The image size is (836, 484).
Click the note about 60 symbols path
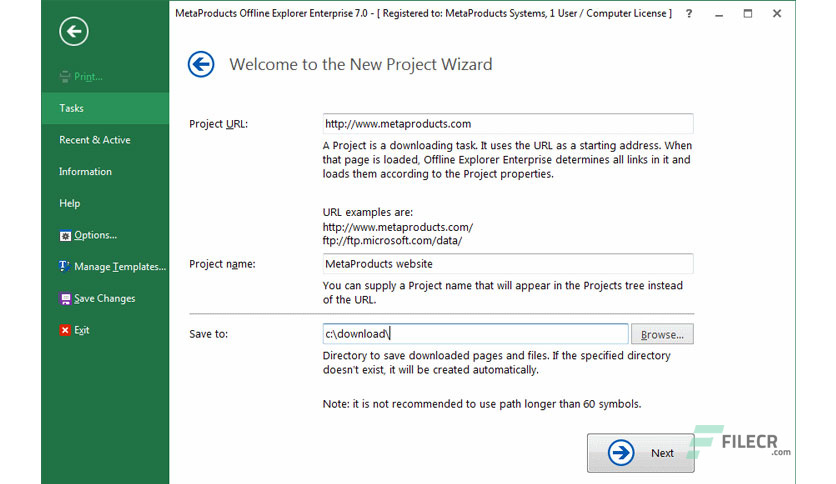click(482, 404)
